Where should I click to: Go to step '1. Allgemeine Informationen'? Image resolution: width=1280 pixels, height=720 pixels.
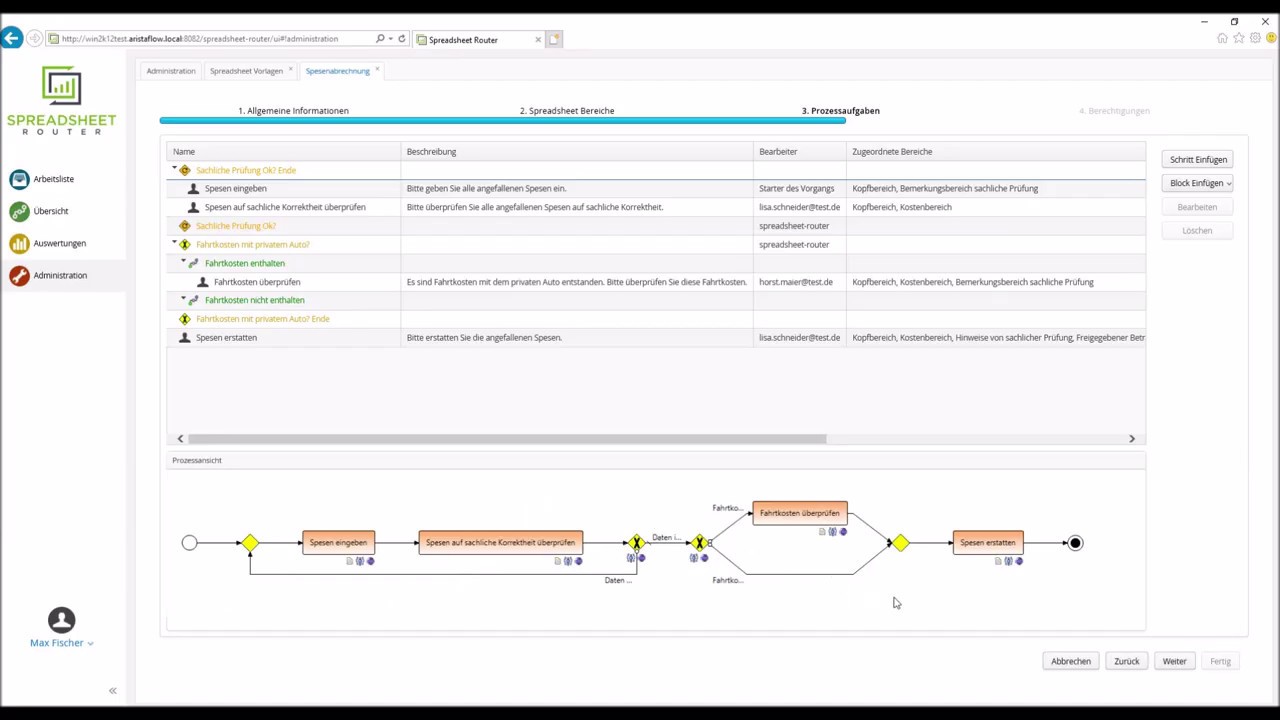coord(293,111)
